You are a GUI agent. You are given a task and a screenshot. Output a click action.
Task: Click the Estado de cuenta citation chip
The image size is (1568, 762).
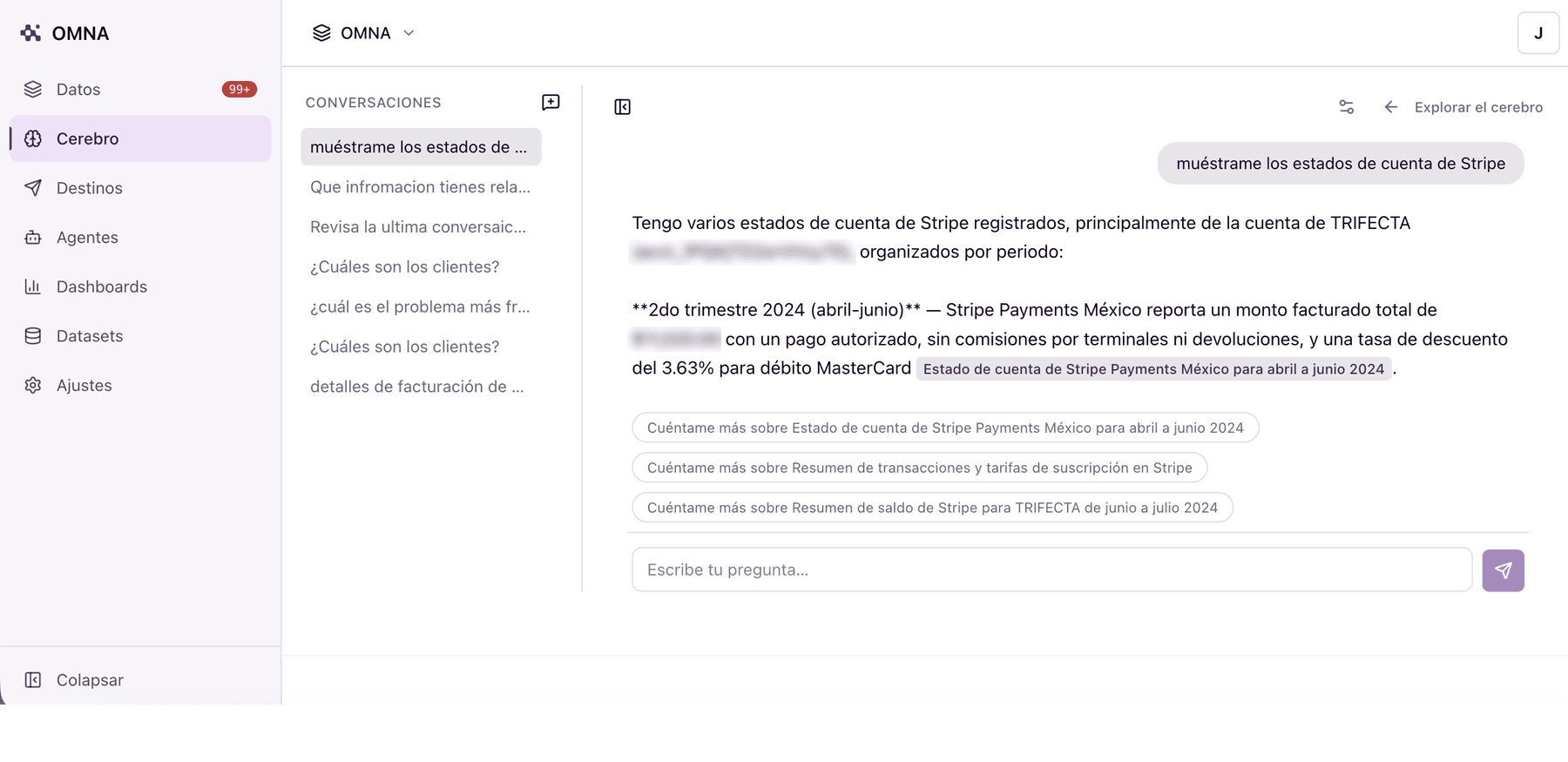(1153, 369)
